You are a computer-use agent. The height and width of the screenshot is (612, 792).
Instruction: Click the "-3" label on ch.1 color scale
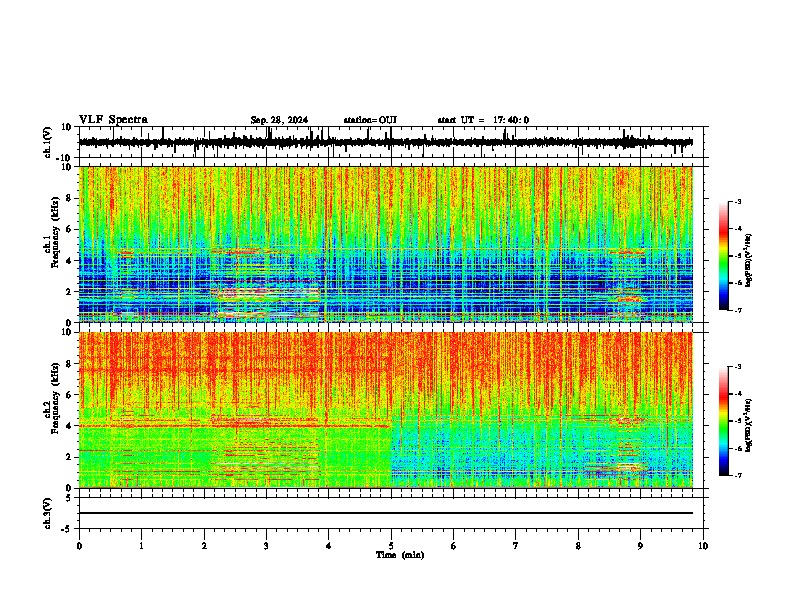pos(738,201)
